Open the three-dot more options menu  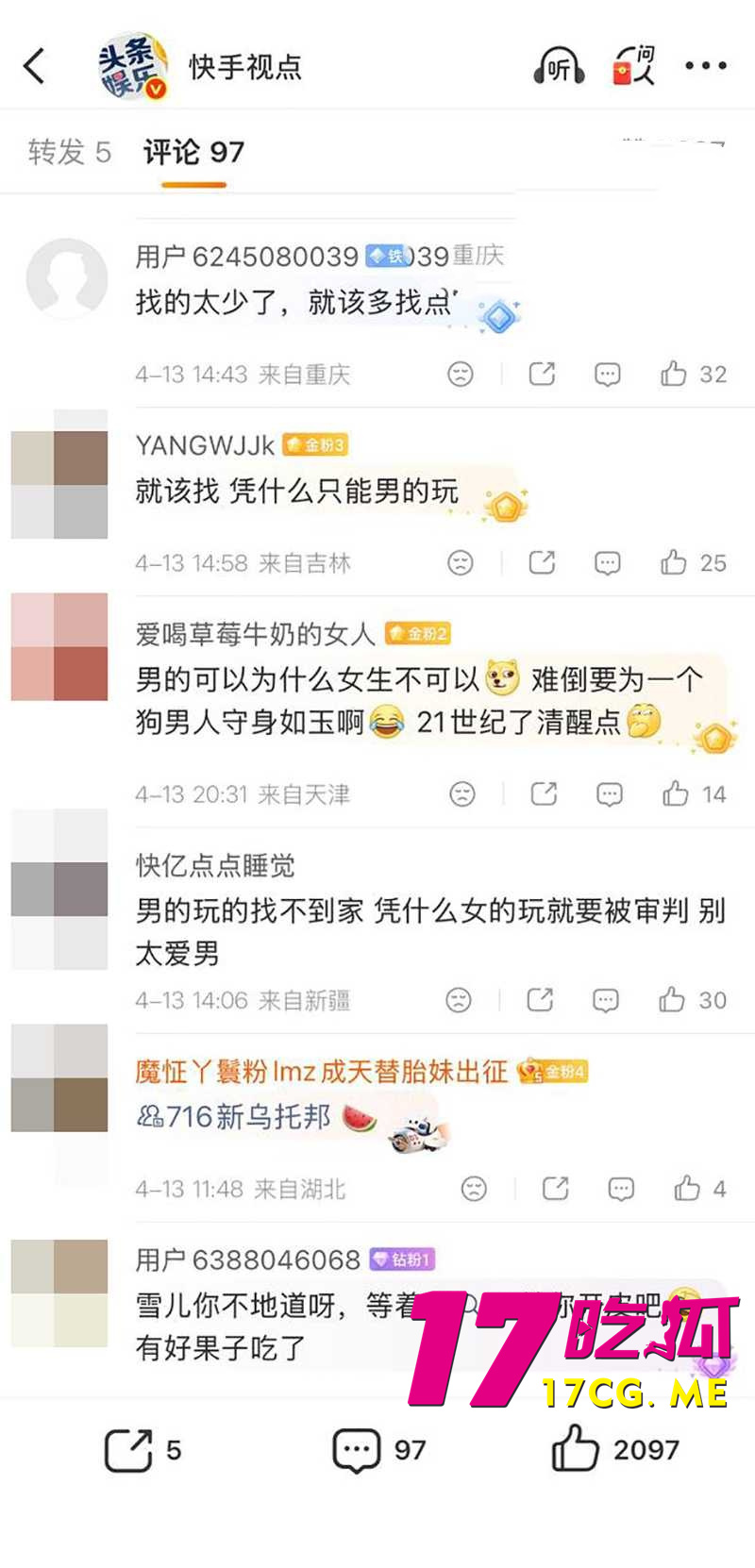point(706,66)
